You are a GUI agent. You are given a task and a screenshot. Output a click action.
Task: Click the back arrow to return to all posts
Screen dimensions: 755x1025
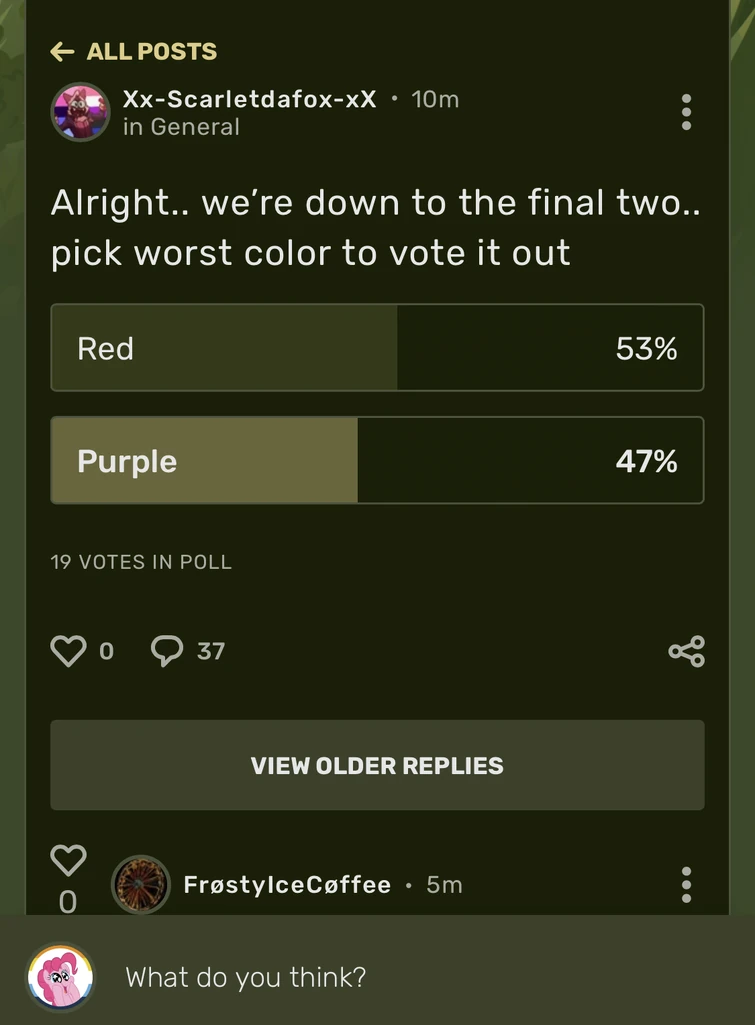click(62, 51)
